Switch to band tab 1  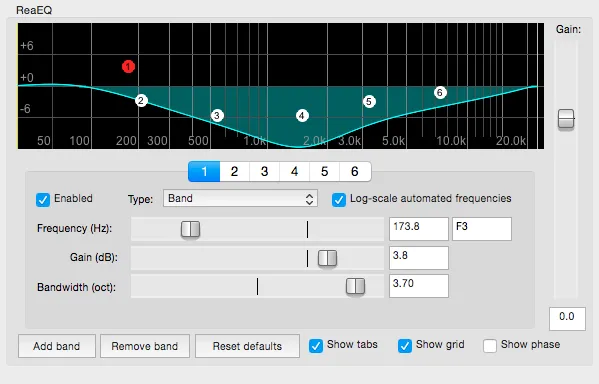204,172
